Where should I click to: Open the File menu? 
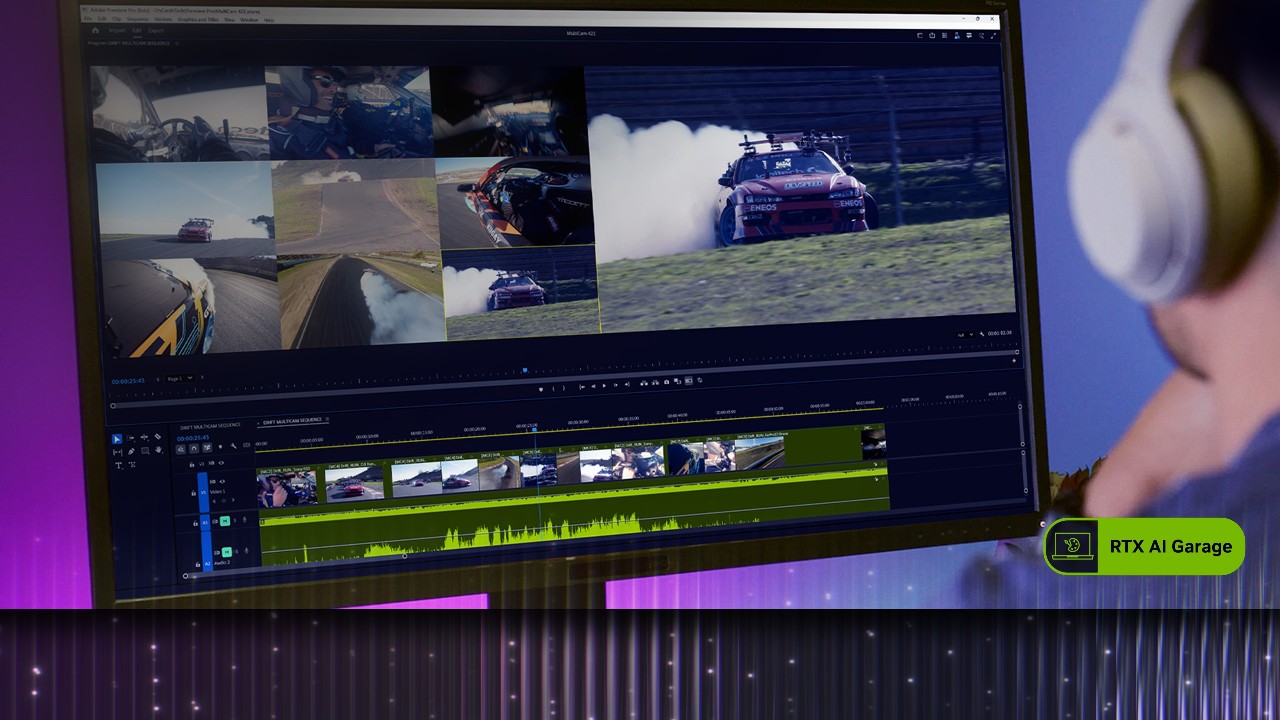click(x=88, y=19)
